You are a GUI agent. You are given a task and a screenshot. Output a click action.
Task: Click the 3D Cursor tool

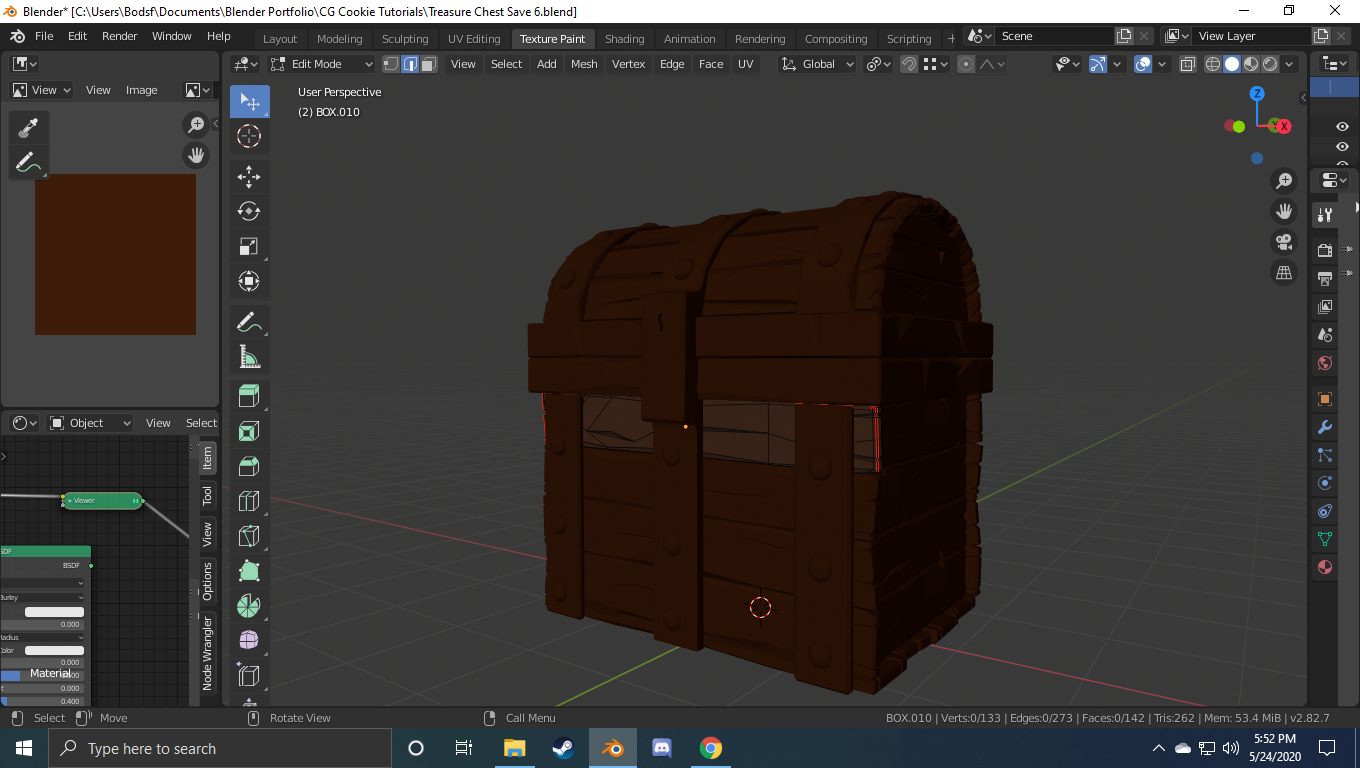coord(249,137)
